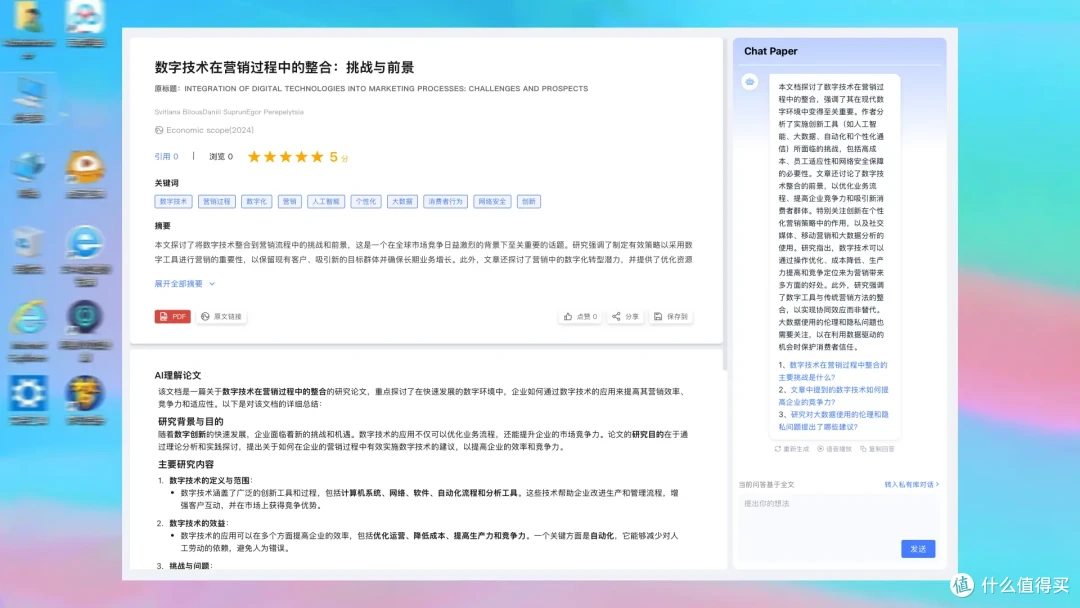Click the fifth rating star
1080x608 pixels.
(317, 157)
